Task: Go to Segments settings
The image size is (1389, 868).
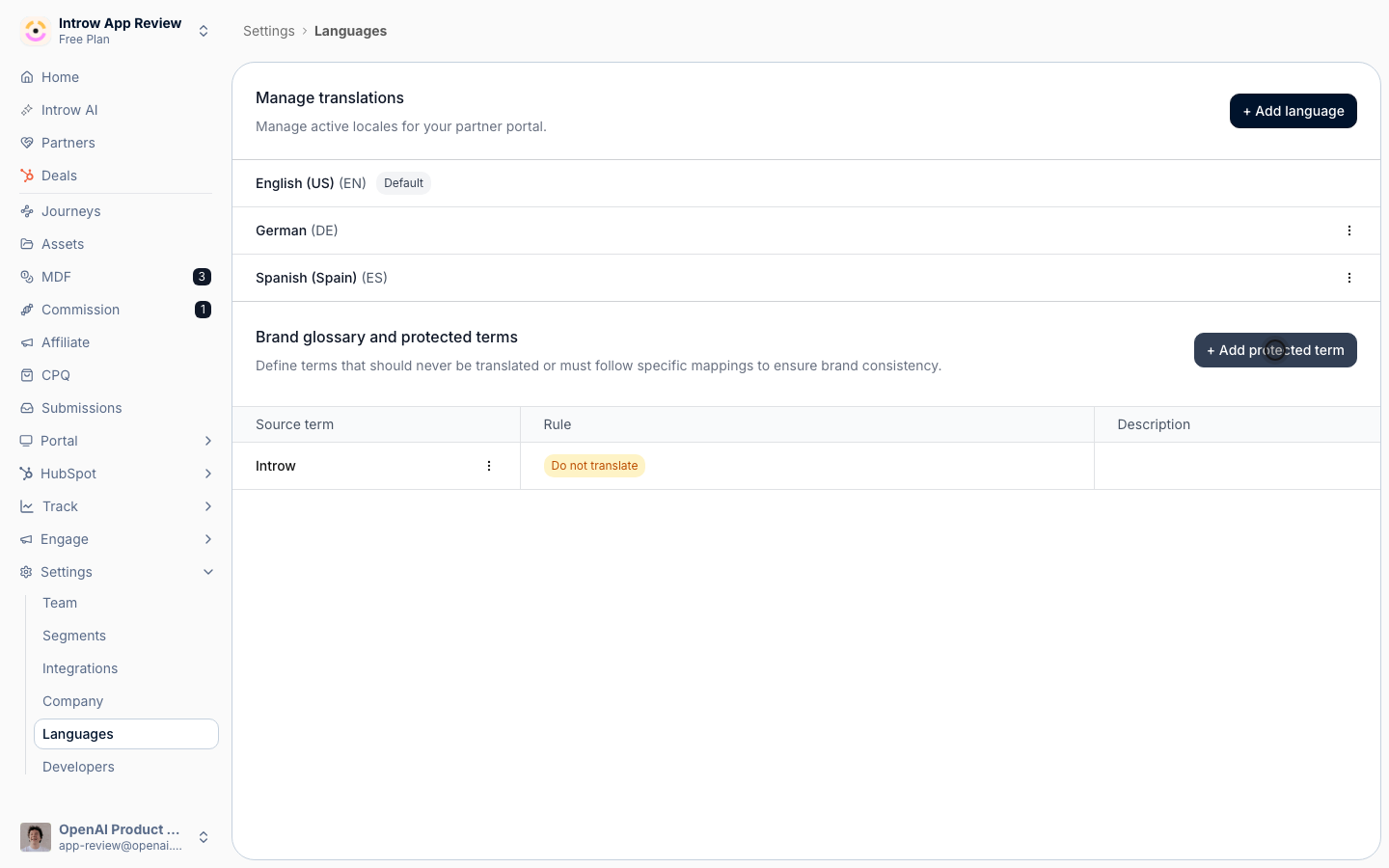Action: click(74, 636)
